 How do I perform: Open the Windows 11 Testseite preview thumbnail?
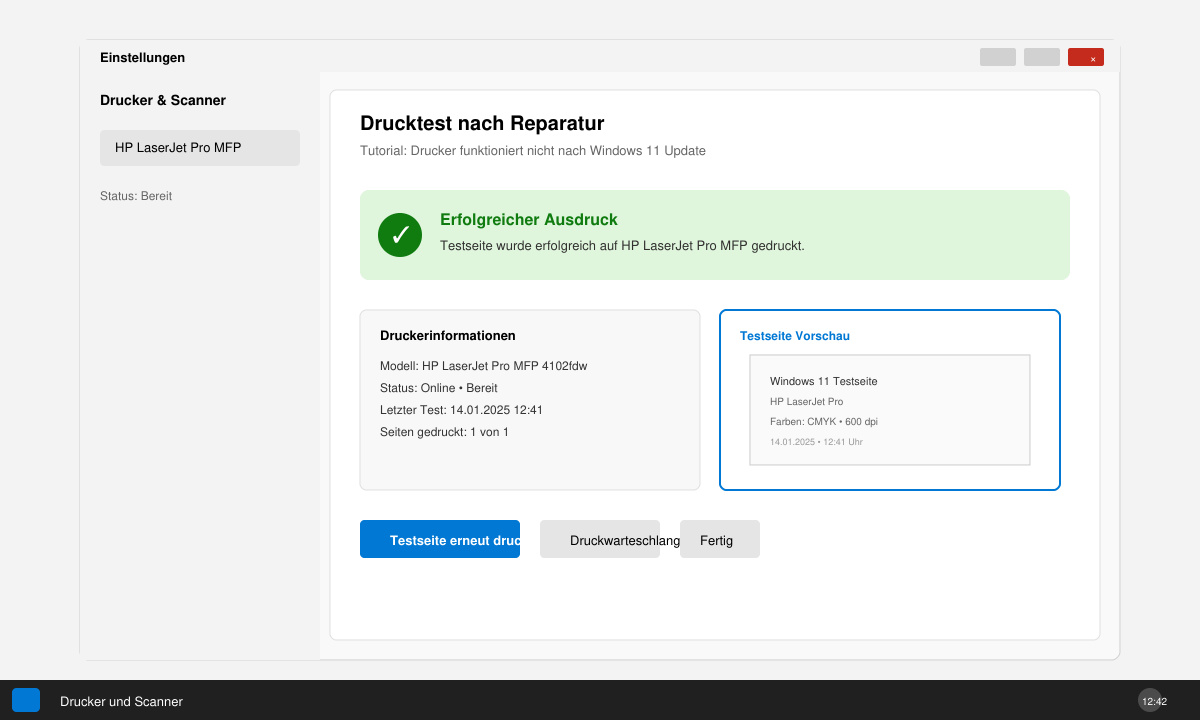pyautogui.click(x=890, y=410)
